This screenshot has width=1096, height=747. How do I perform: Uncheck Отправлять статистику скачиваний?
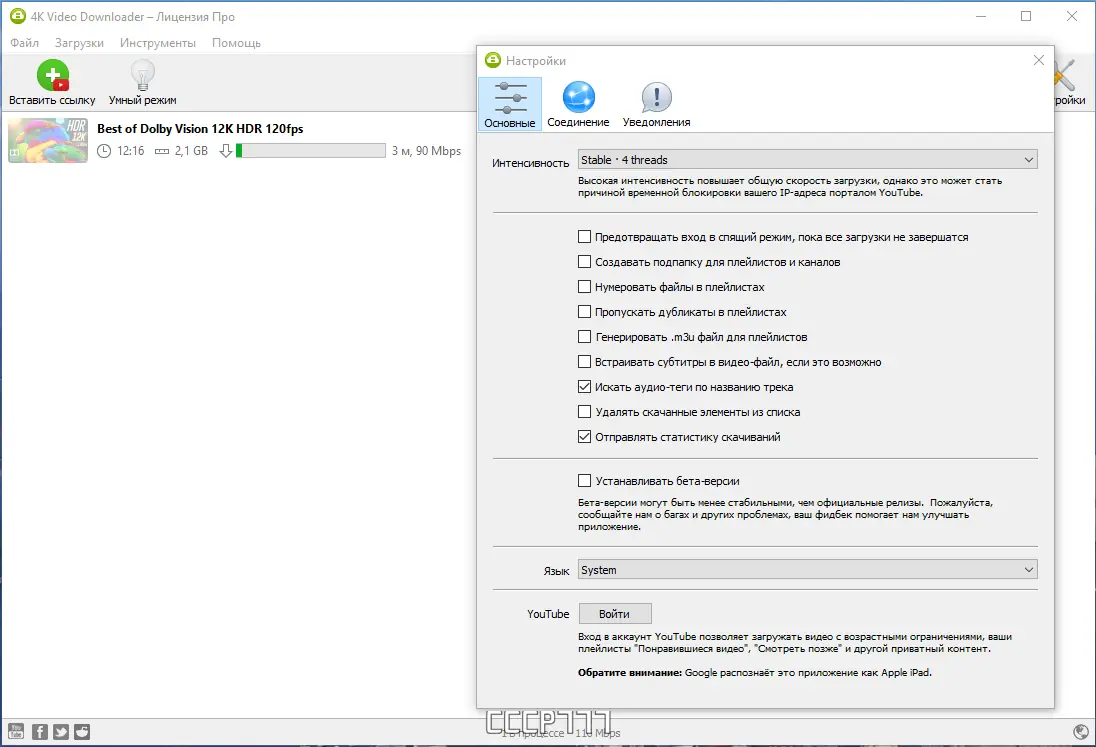click(584, 437)
